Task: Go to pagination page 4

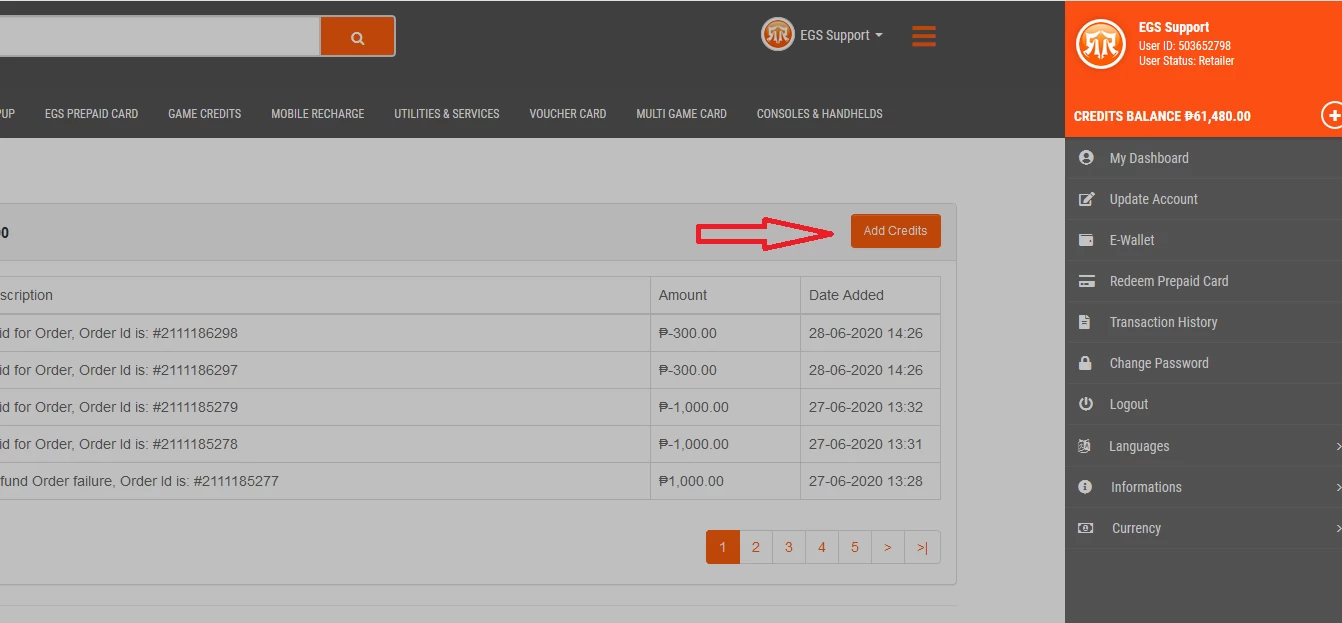Action: (x=822, y=547)
